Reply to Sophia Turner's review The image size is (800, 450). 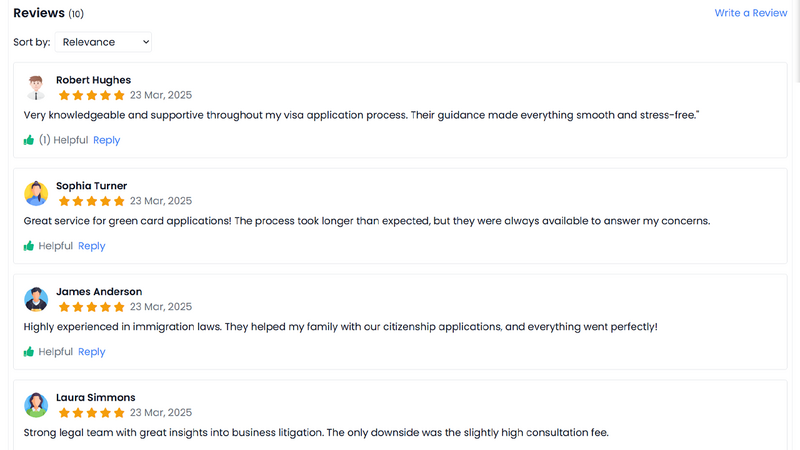point(91,246)
